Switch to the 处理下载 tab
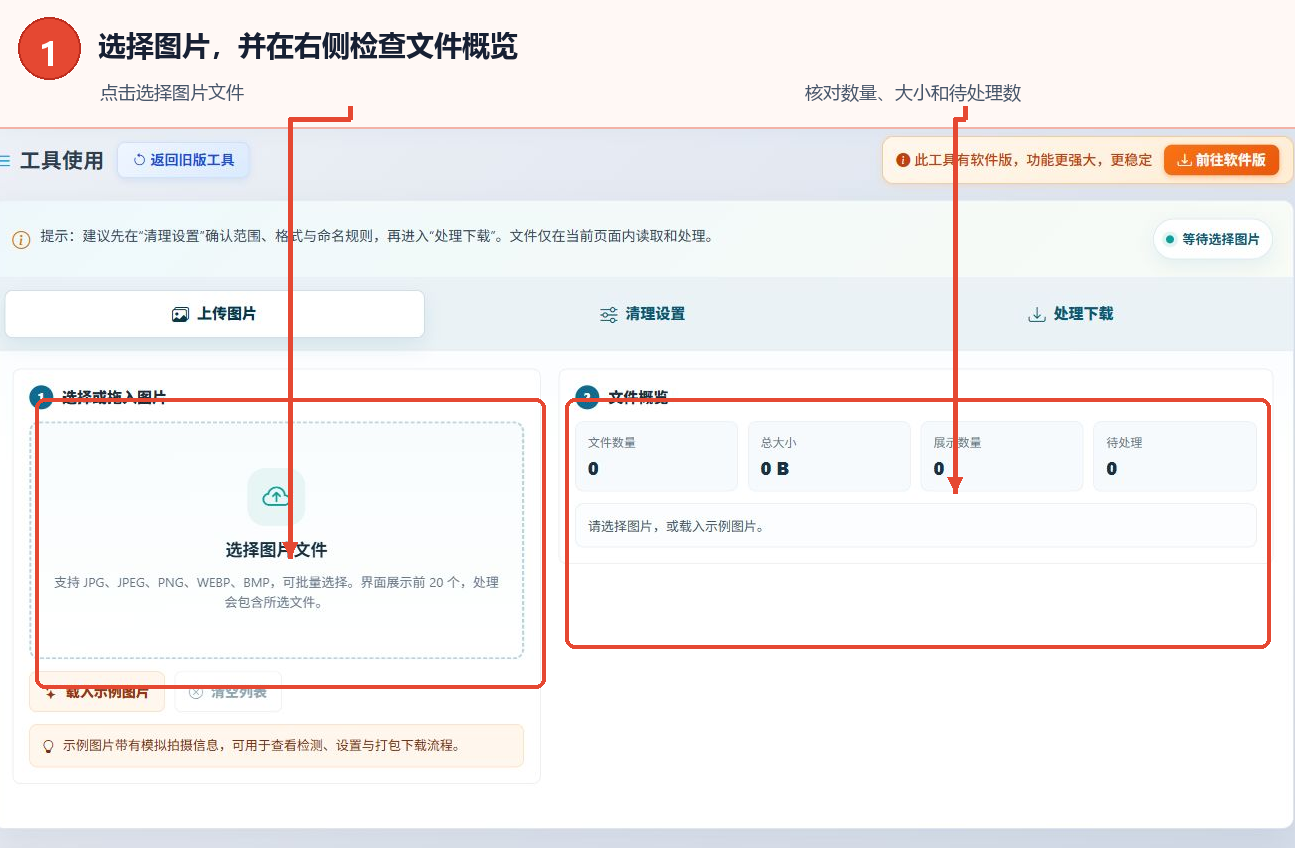Viewport: 1295px width, 848px height. (x=1070, y=314)
